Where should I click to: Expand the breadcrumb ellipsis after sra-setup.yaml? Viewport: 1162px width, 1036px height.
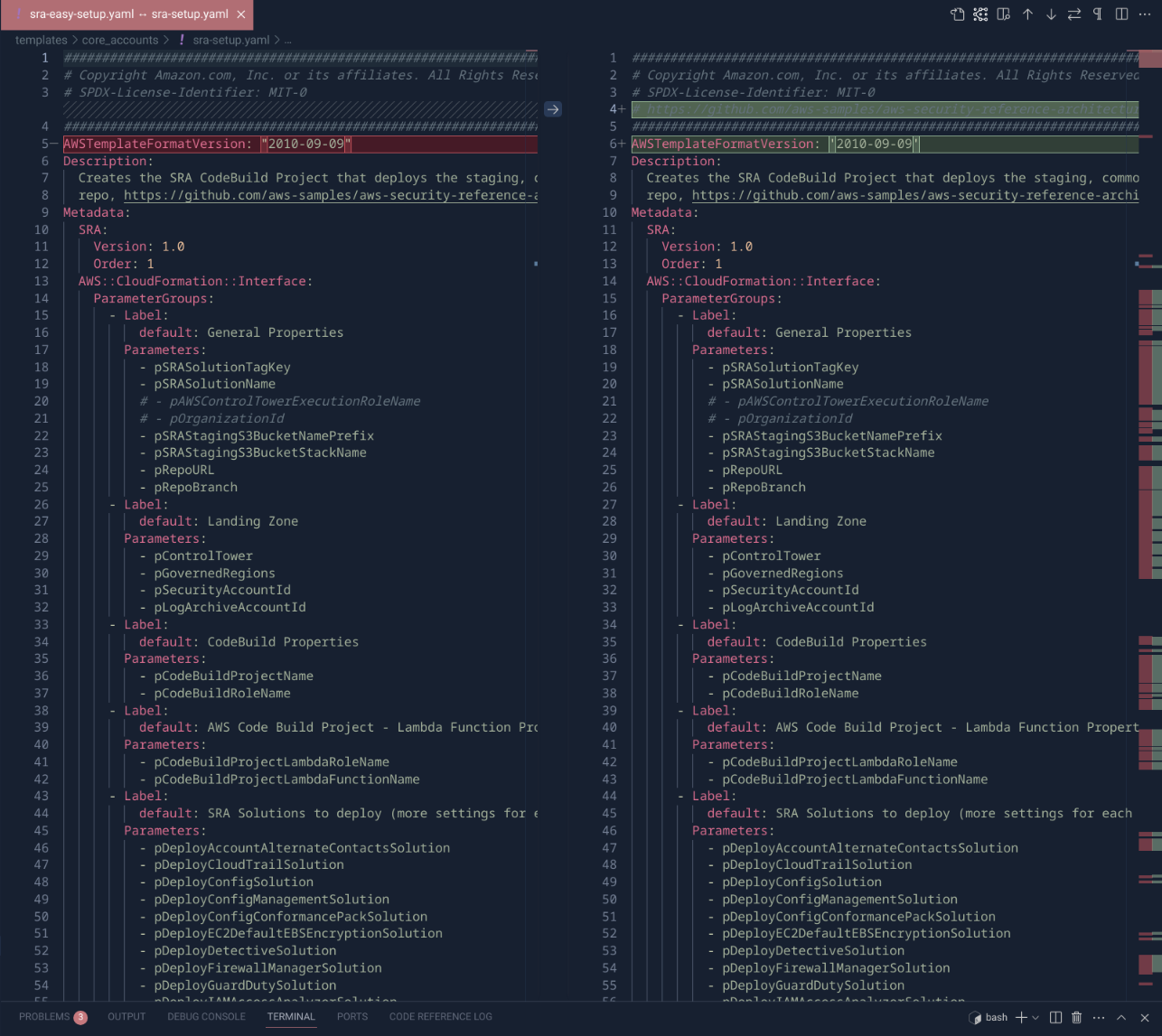coord(288,40)
